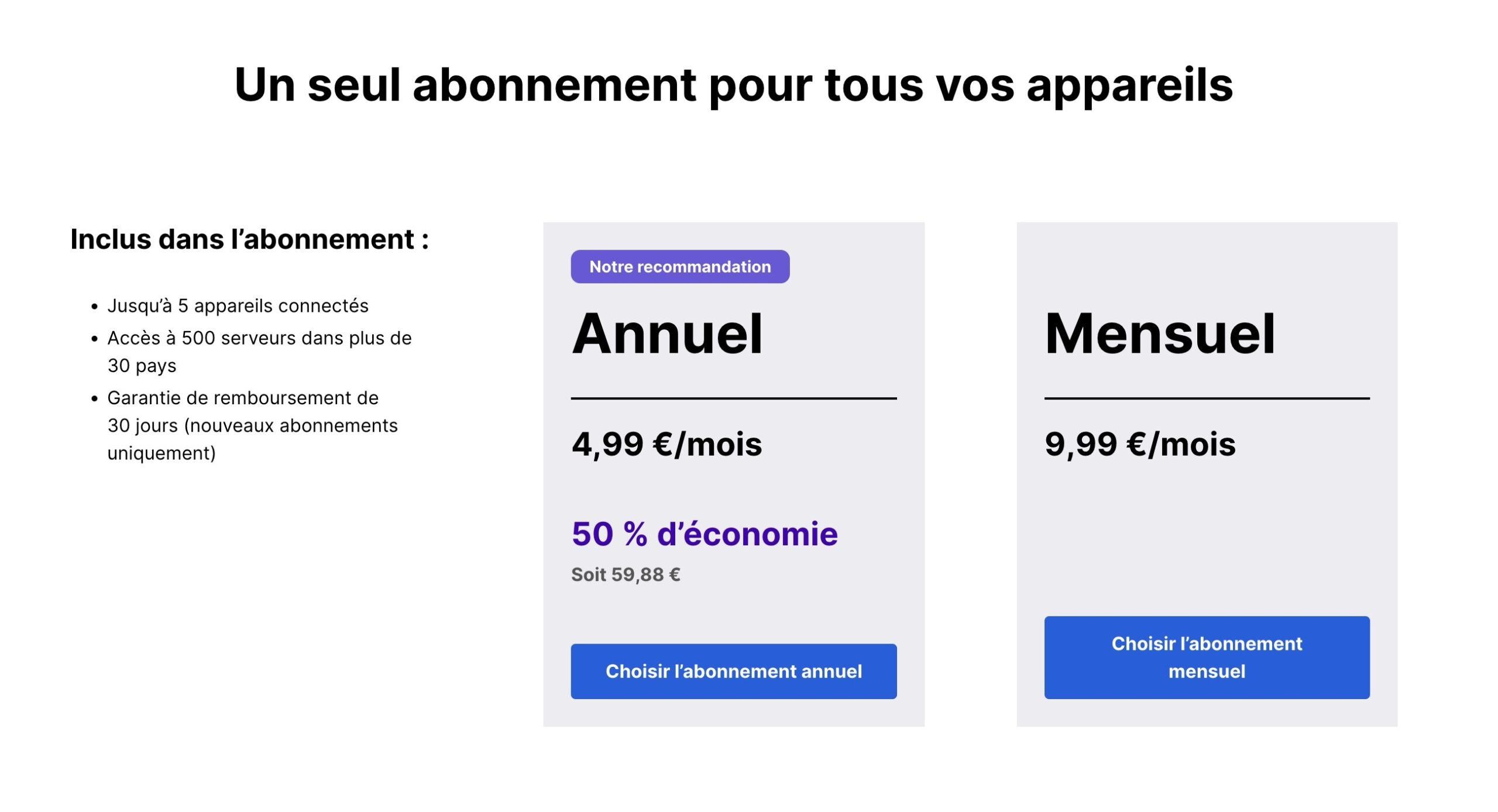Viewport: 1498px width, 812px height.
Task: Click the '(nouveaux abonnements uniquement)' text
Action: [252, 439]
